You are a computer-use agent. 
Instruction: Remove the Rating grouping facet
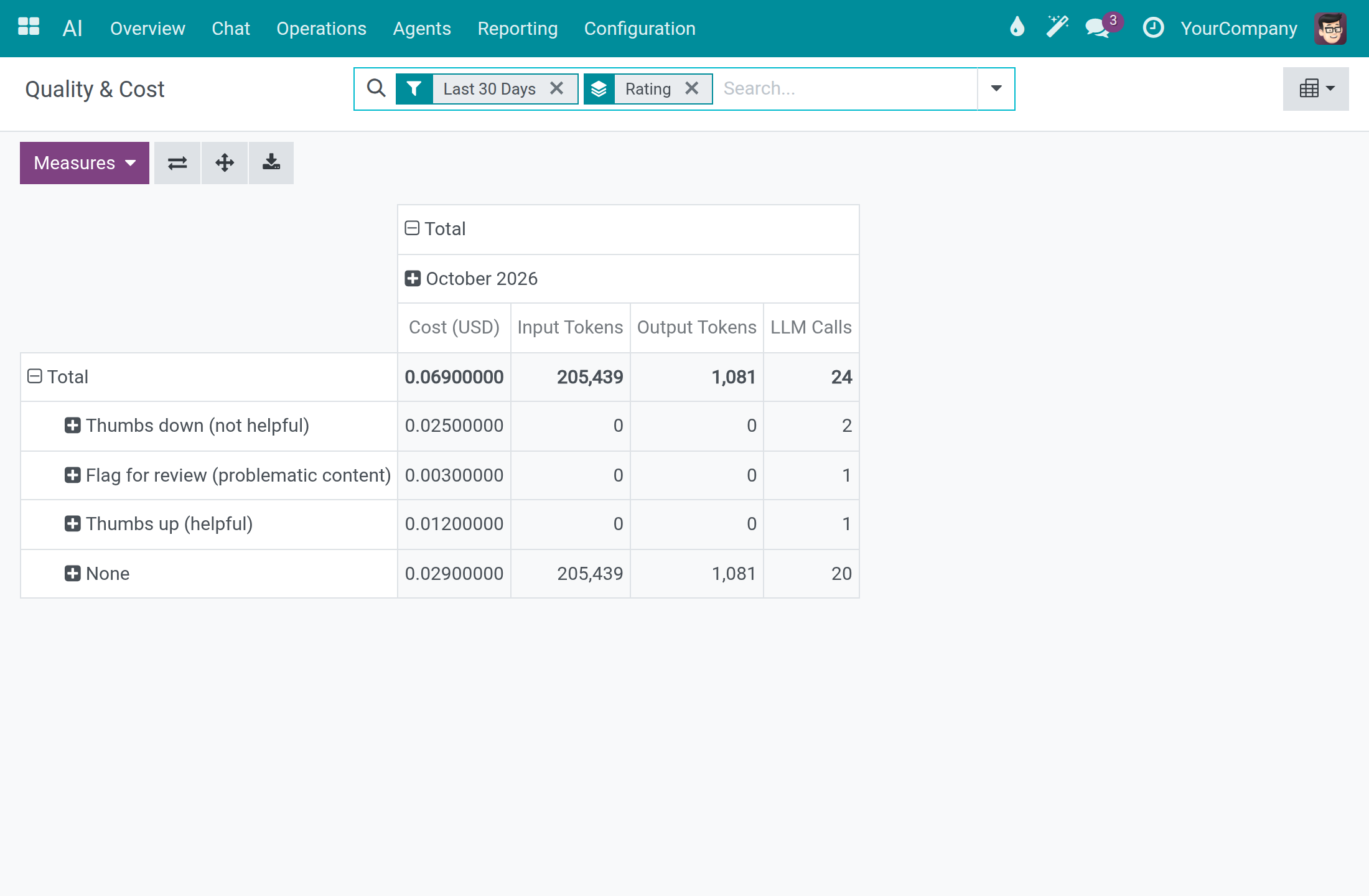coord(691,88)
